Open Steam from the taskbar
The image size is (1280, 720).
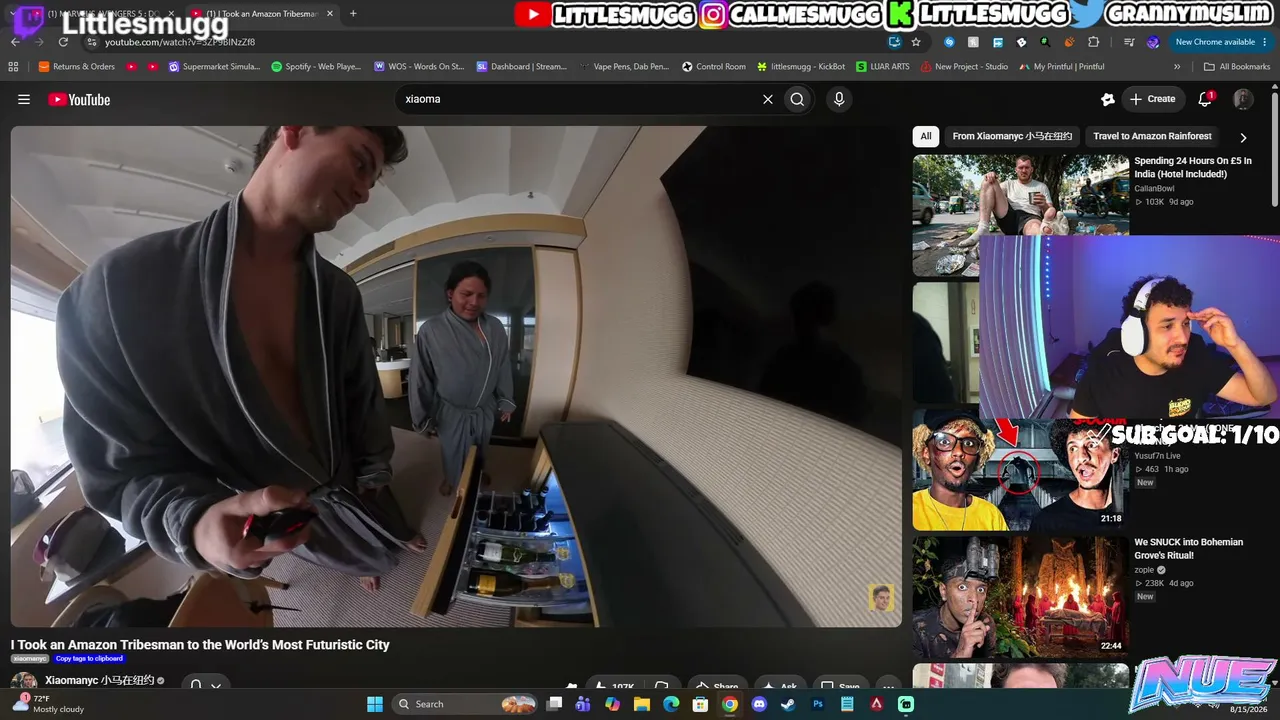pos(788,704)
